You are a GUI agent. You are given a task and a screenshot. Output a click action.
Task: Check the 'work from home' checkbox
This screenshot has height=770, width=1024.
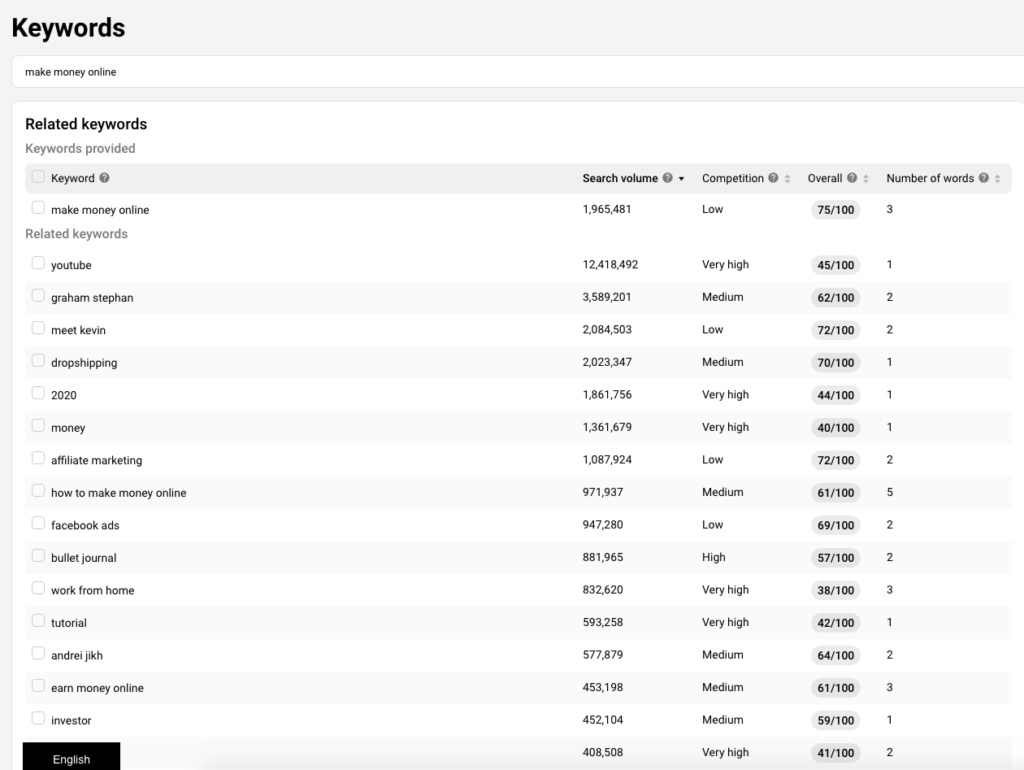(38, 588)
